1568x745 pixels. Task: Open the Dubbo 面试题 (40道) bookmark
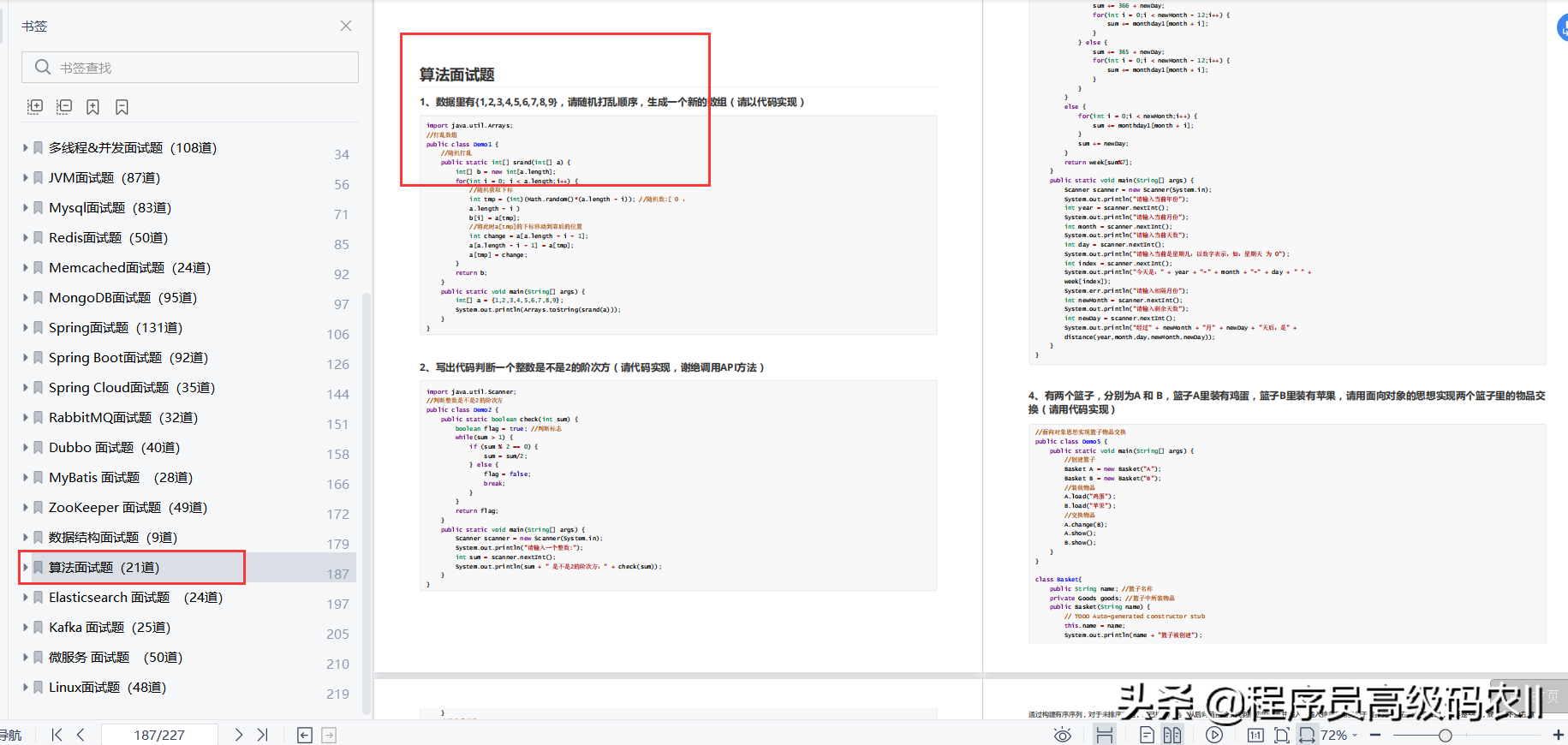pos(115,447)
